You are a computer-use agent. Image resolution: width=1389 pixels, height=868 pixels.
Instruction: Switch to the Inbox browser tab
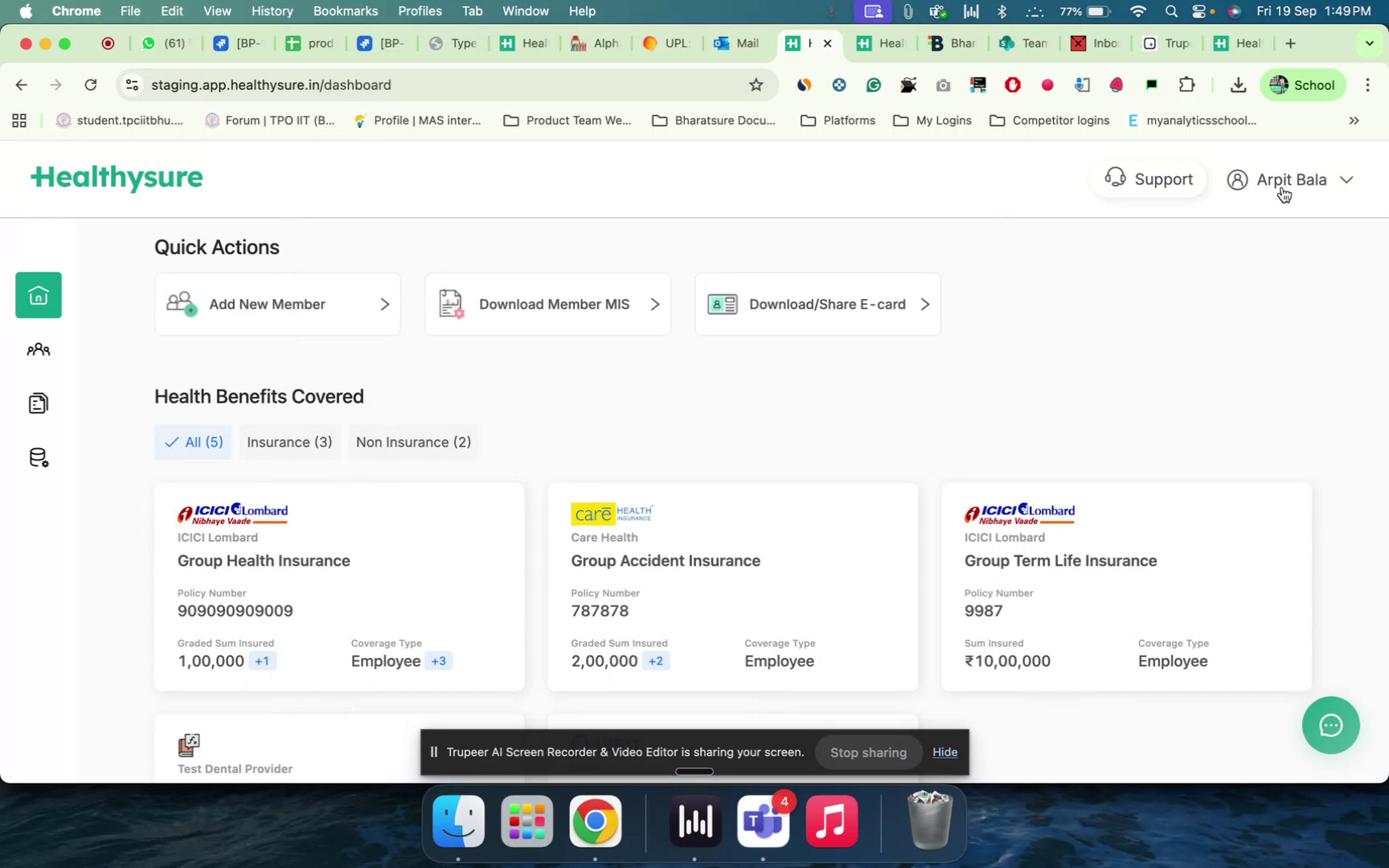pyautogui.click(x=1095, y=43)
